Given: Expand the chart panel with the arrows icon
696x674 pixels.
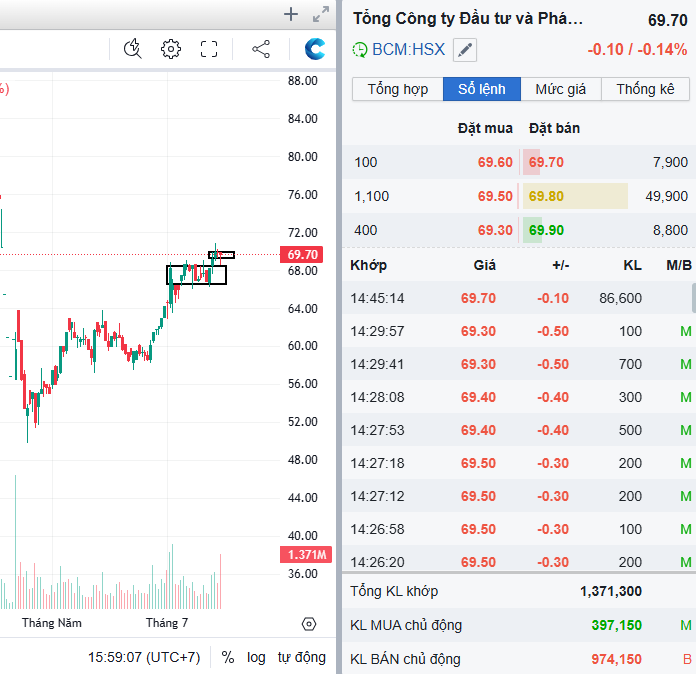Looking at the screenshot, I should coord(320,14).
